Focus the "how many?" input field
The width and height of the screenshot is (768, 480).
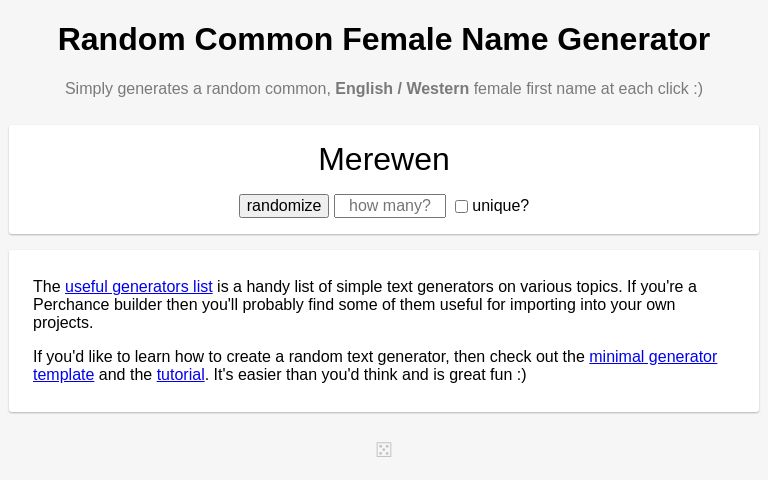pyautogui.click(x=390, y=206)
